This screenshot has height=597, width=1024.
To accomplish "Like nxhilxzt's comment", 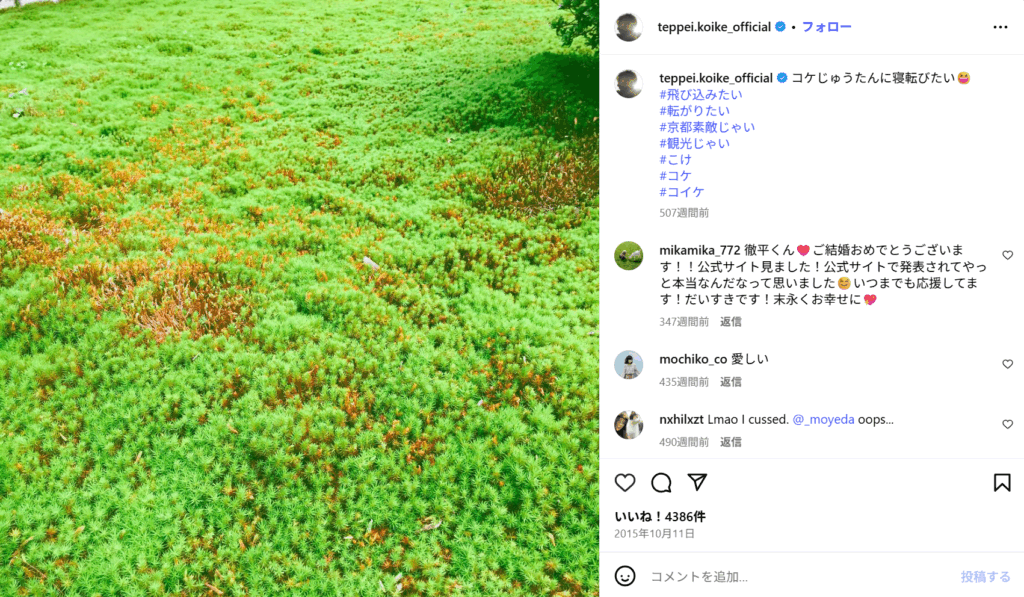I will pyautogui.click(x=1008, y=424).
